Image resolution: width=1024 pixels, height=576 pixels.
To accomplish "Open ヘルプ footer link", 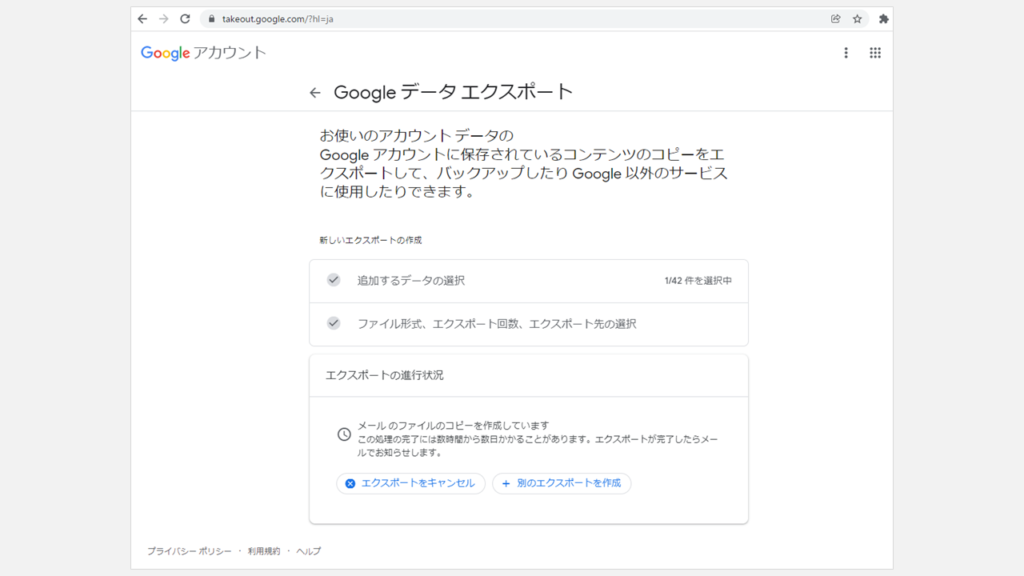I will click(x=309, y=551).
